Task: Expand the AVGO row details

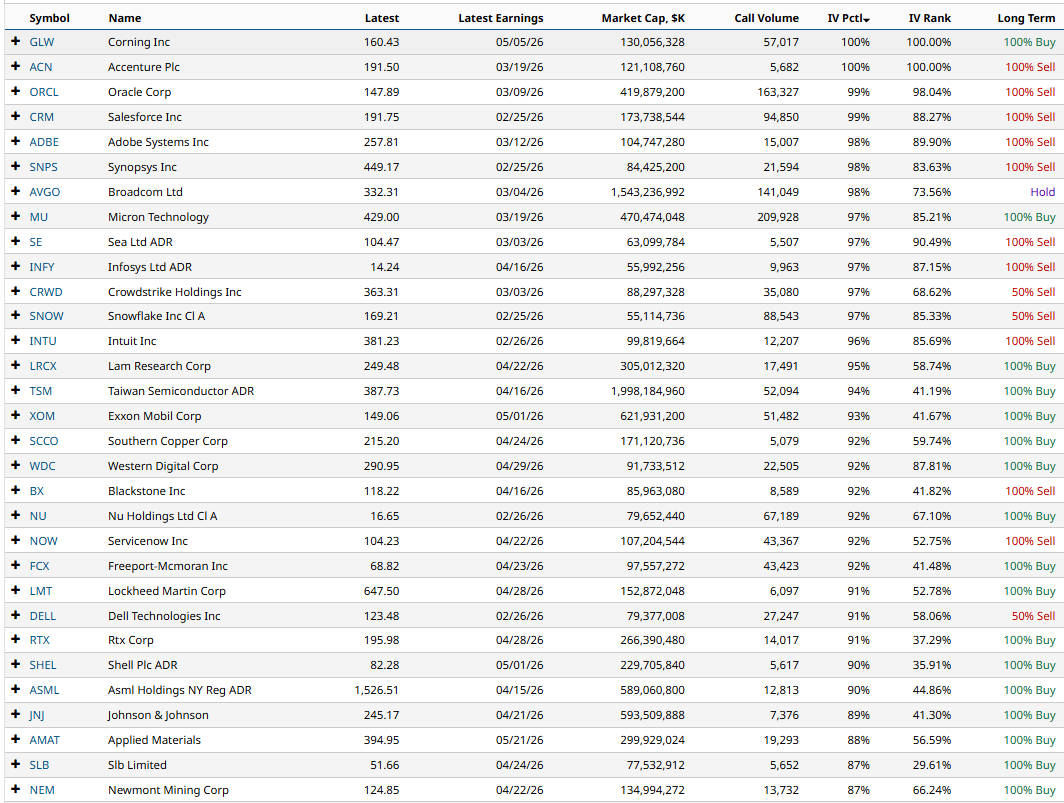Action: [16, 191]
